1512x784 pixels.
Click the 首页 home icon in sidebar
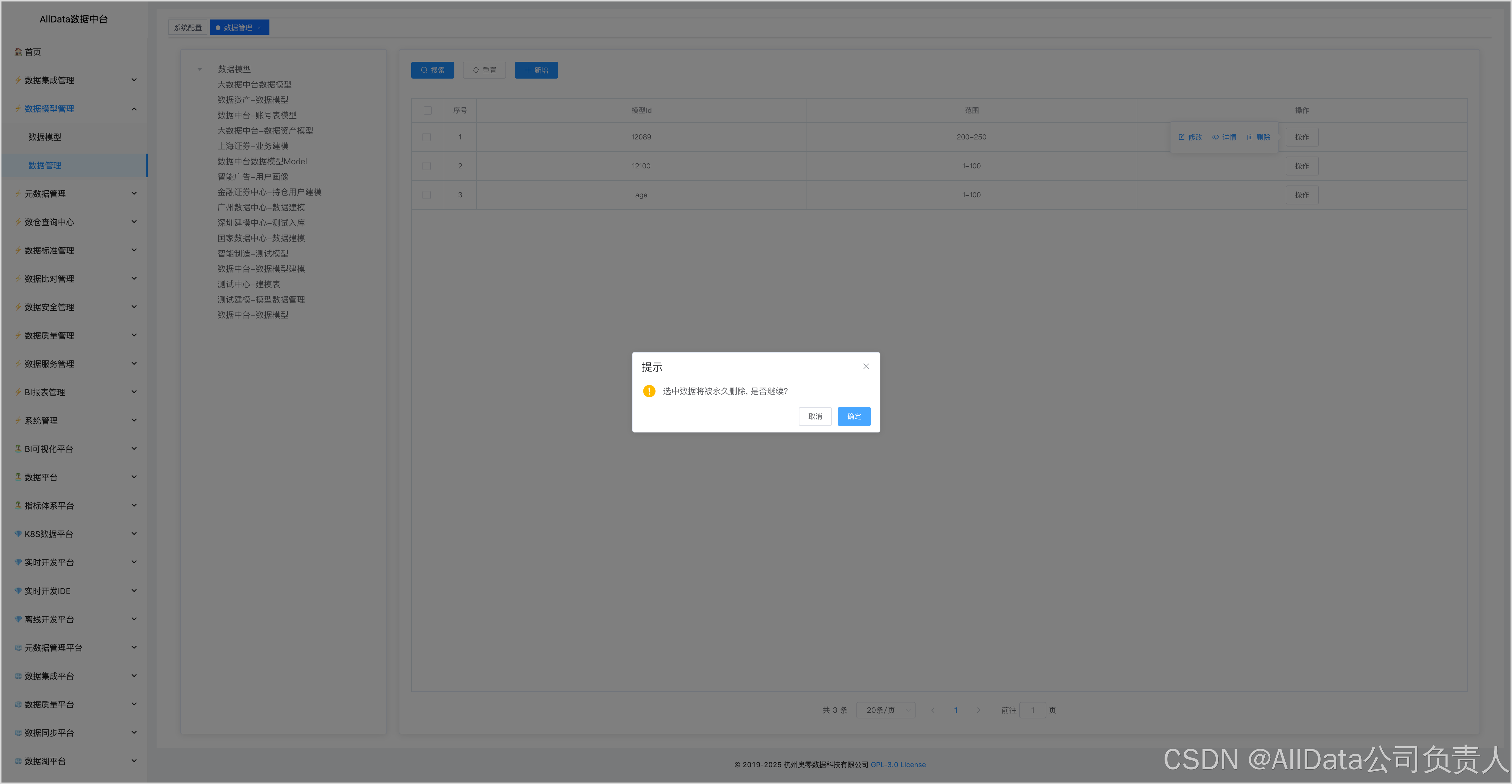click(18, 52)
